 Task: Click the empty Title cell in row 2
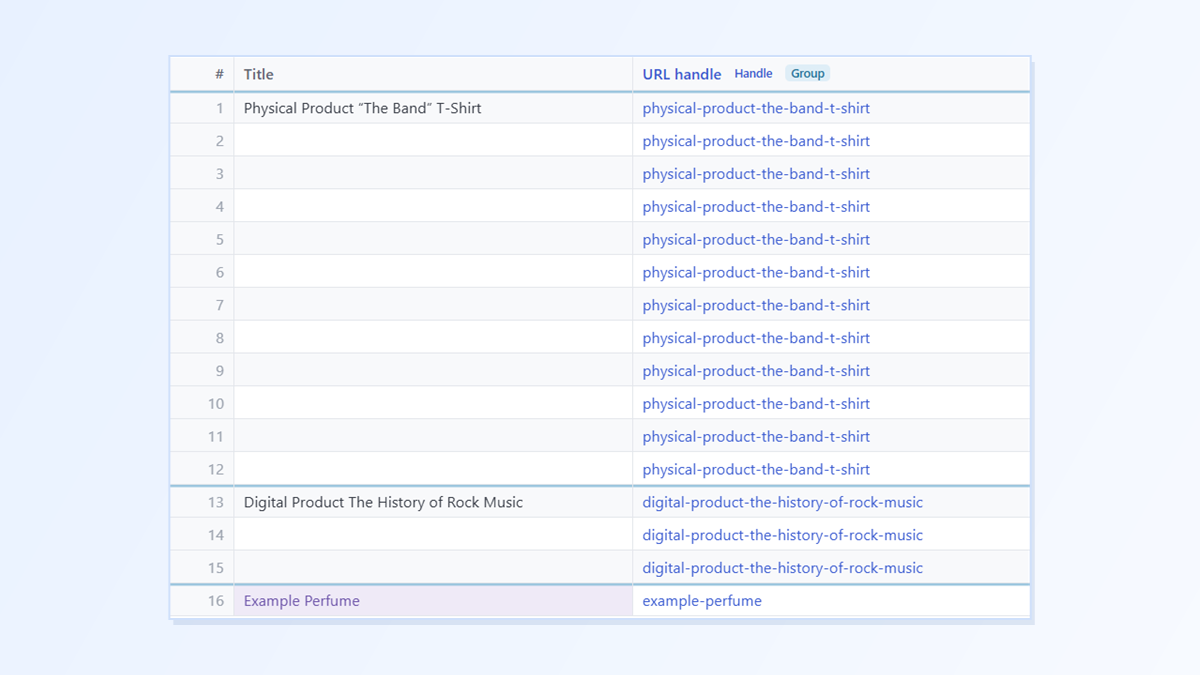click(433, 141)
